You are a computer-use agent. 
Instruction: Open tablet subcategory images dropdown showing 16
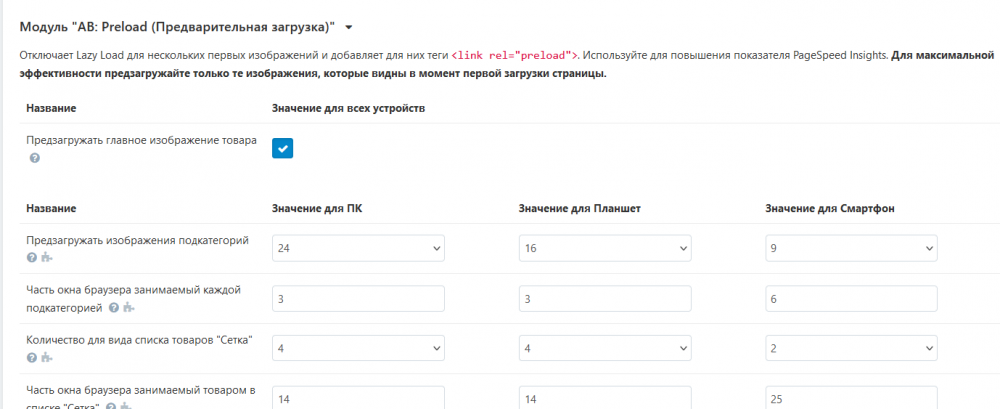tap(605, 248)
